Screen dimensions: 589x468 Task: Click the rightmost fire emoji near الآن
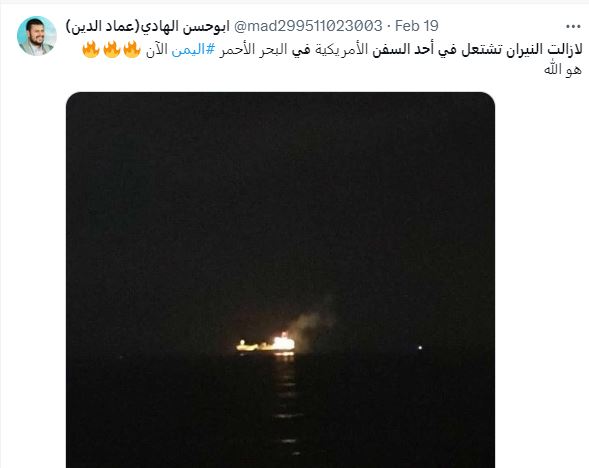132,50
